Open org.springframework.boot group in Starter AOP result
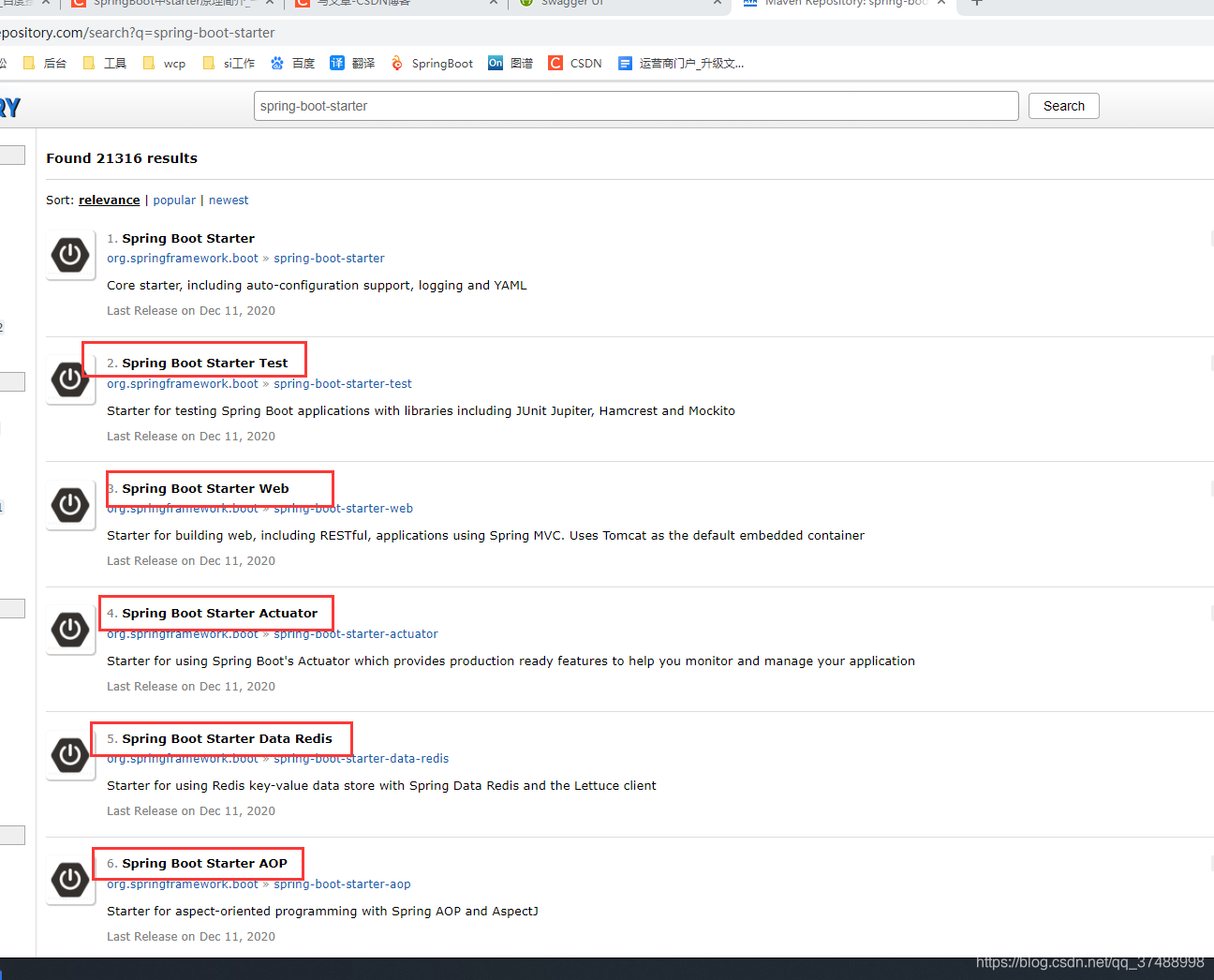The height and width of the screenshot is (980, 1214). 183,884
